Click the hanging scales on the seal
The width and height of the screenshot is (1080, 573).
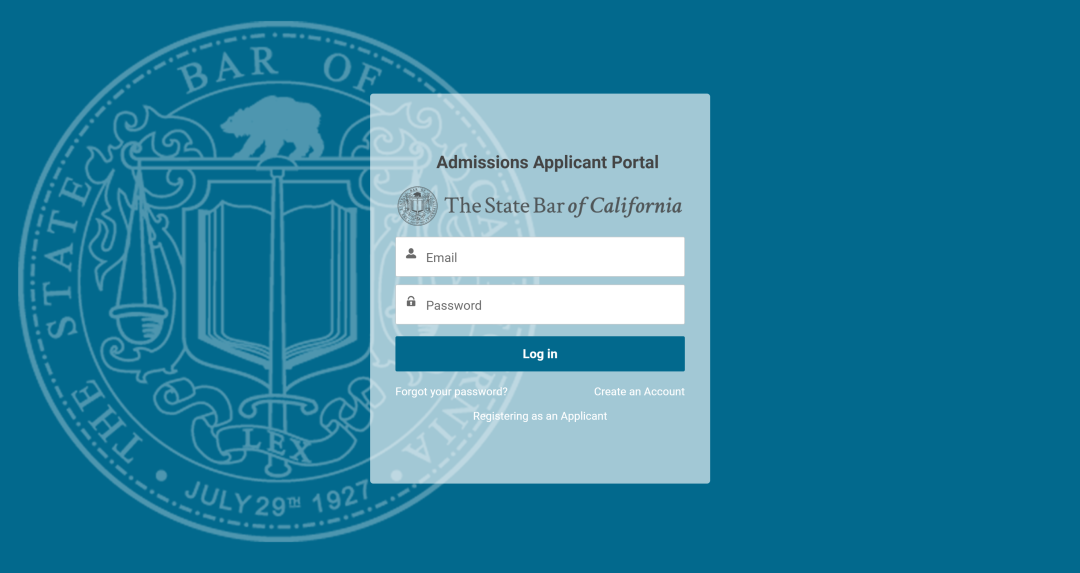point(140,275)
